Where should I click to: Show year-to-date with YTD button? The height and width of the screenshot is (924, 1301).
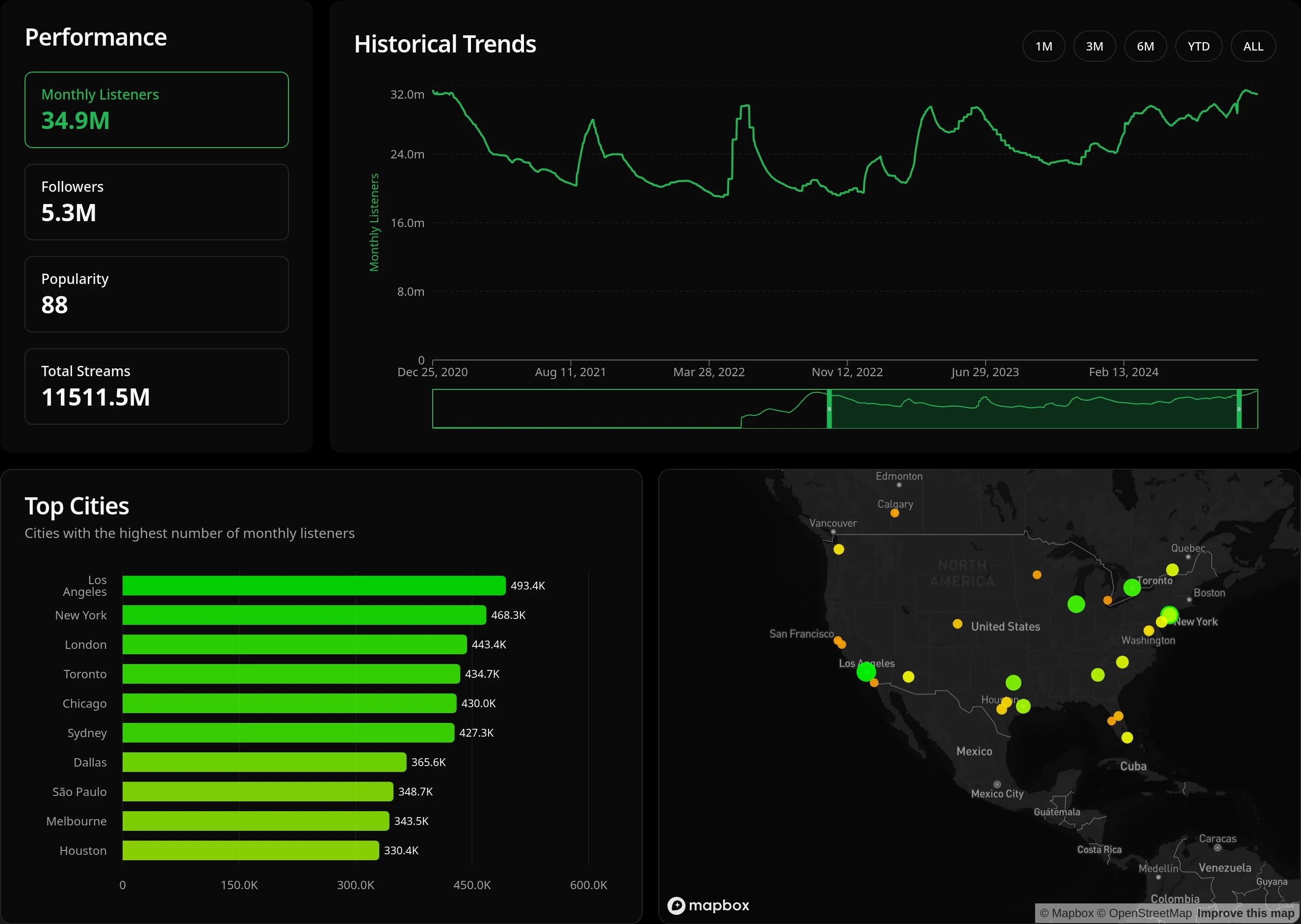[1198, 46]
